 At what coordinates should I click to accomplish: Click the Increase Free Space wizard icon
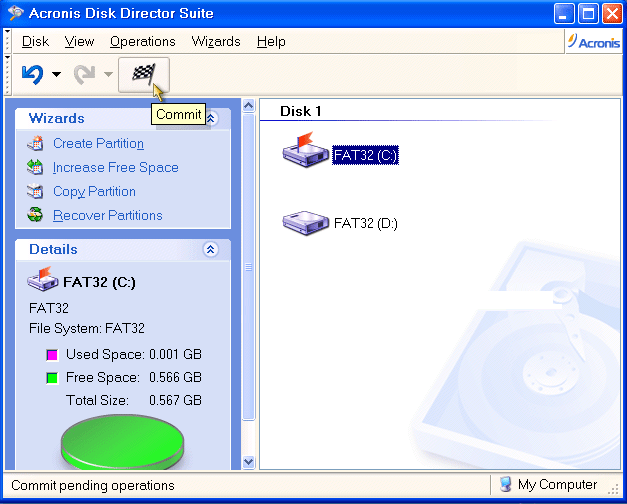pos(36,168)
